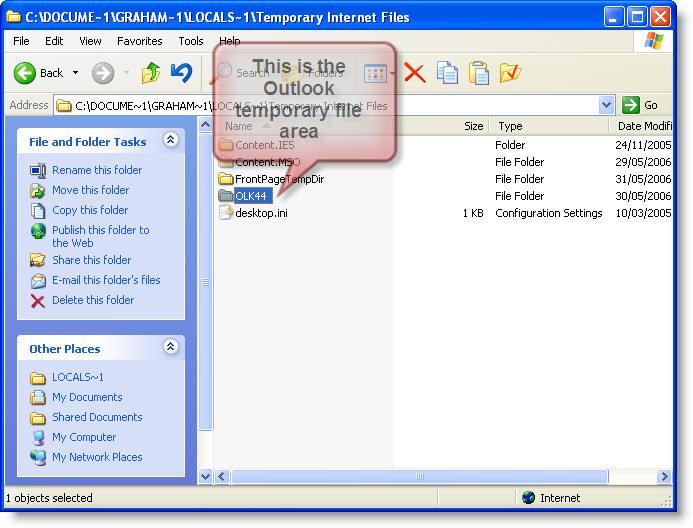Click the blue Undo arrow icon
Viewport: 693px width, 528px height.
tap(181, 73)
